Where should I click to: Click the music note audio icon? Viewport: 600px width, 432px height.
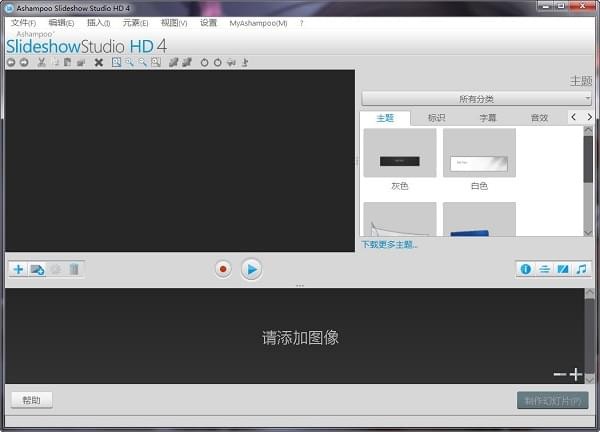click(x=581, y=269)
